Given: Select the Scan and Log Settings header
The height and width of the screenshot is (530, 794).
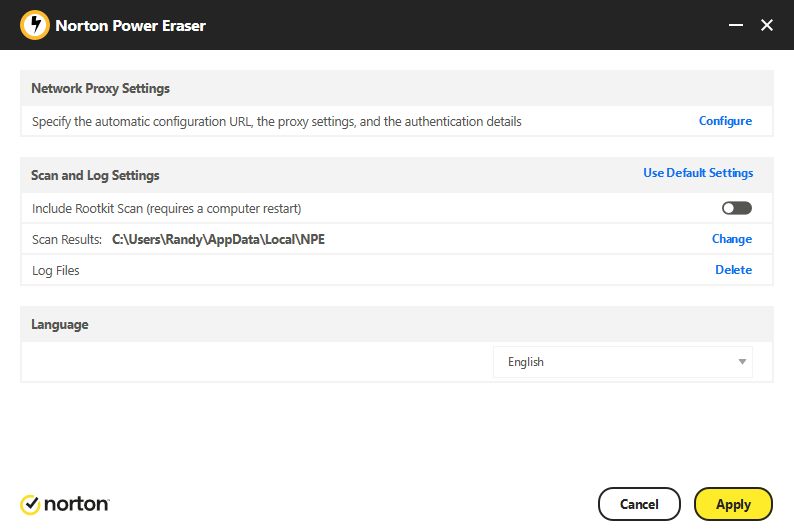Looking at the screenshot, I should [x=95, y=176].
